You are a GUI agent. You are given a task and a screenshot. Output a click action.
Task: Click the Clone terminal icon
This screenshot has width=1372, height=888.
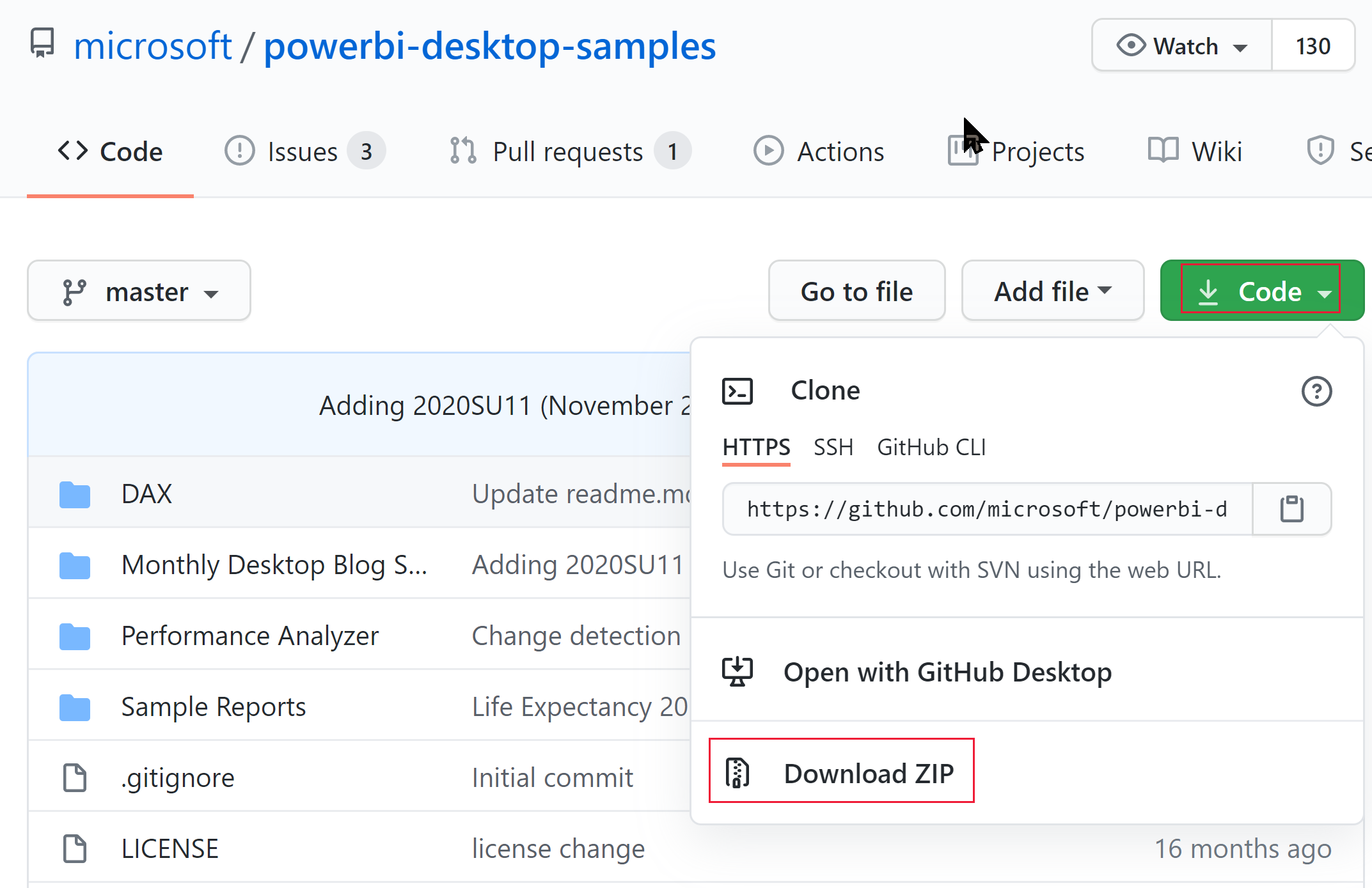point(738,391)
